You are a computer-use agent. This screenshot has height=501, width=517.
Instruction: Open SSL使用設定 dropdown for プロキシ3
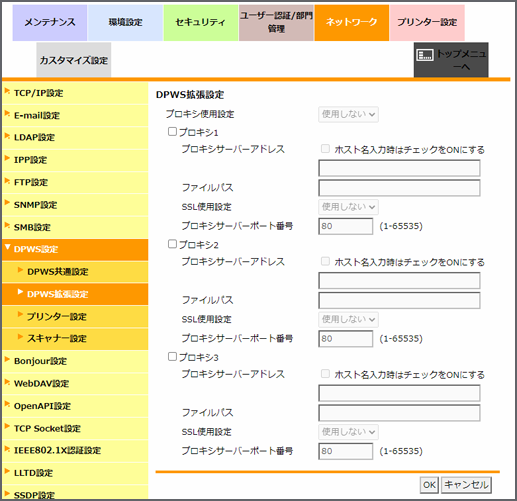pyautogui.click(x=348, y=432)
